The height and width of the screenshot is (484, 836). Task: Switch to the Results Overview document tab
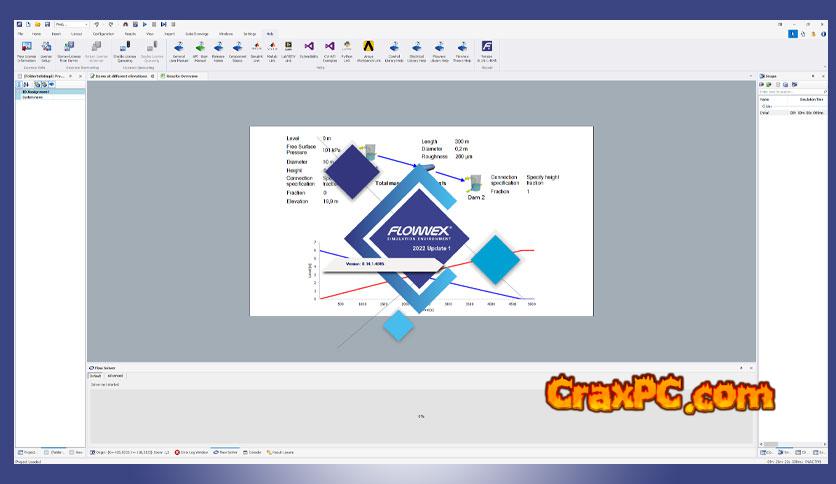(179, 76)
